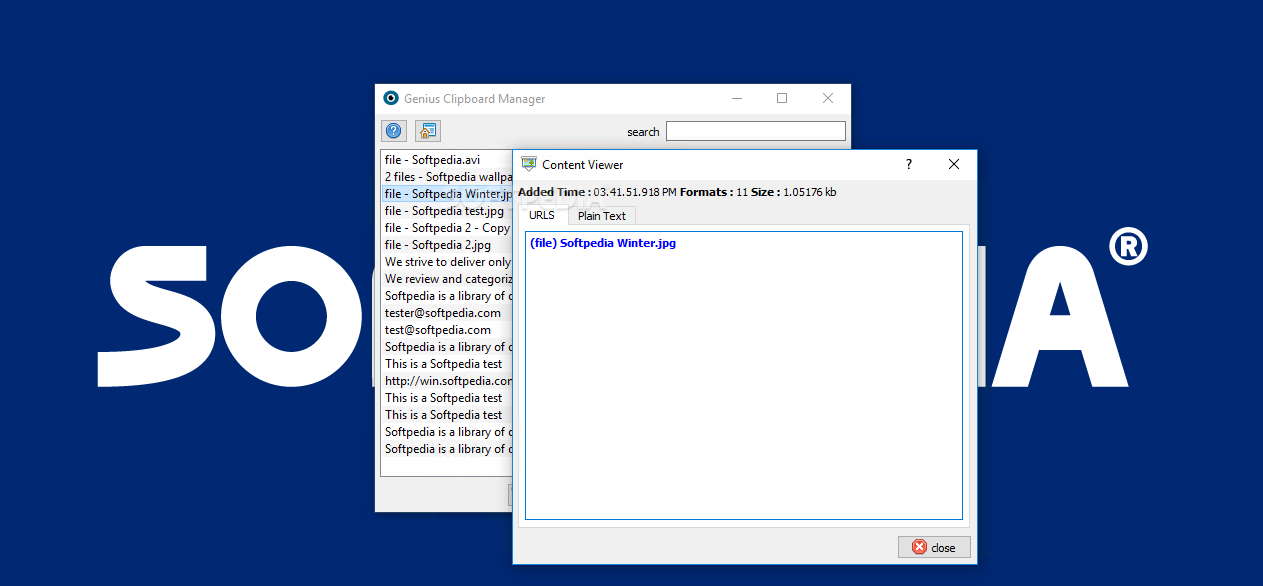This screenshot has width=1263, height=586.
Task: Click "(file) Softpedia Winter.jpg" entry in viewer
Action: [x=603, y=243]
